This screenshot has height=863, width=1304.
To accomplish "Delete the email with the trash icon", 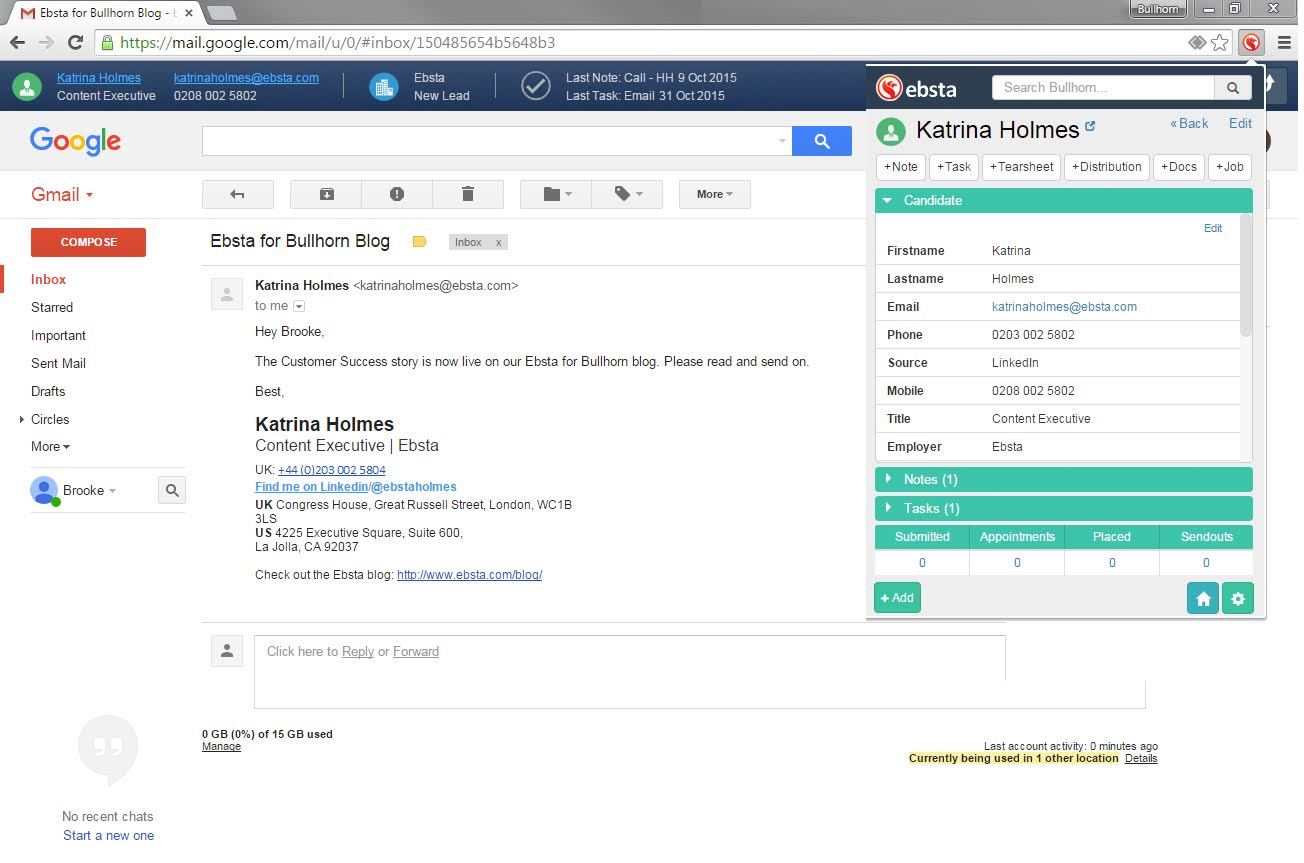I will (467, 194).
